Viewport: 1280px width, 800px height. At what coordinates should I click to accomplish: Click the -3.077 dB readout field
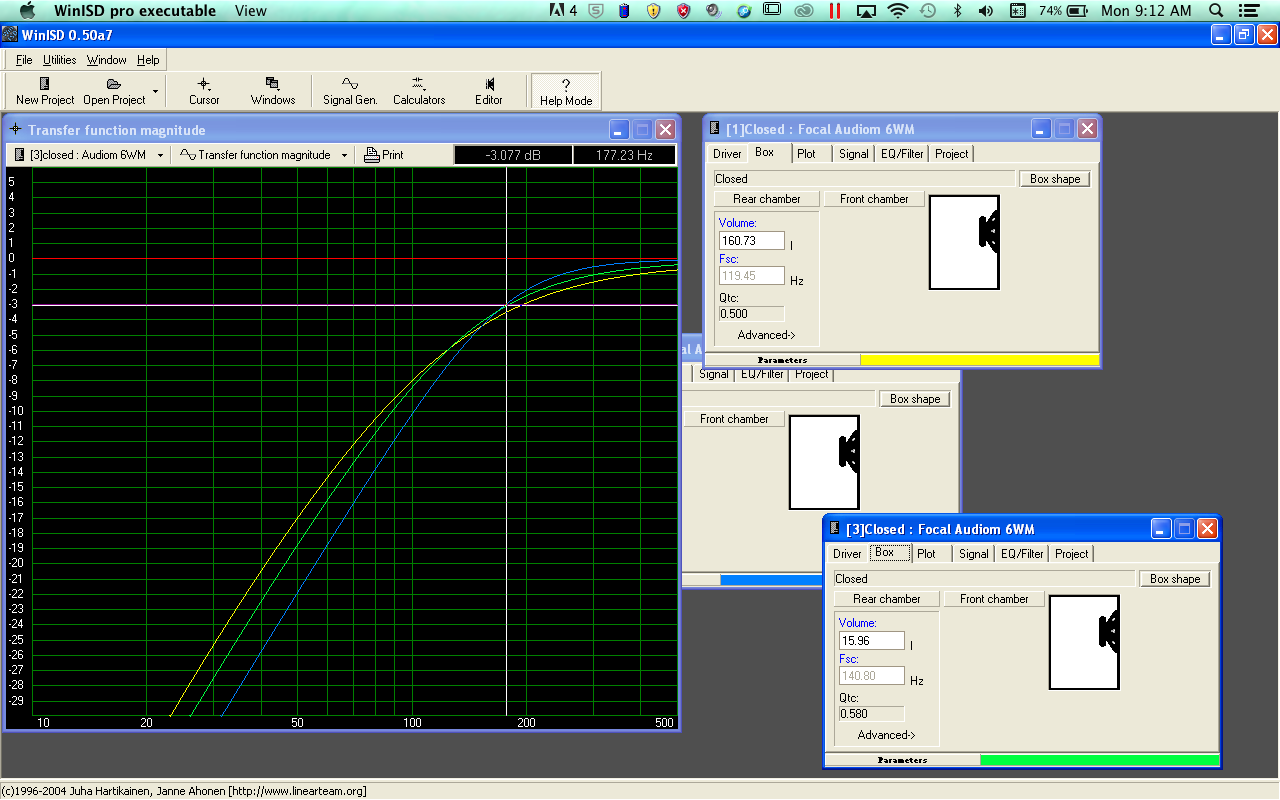click(x=513, y=155)
